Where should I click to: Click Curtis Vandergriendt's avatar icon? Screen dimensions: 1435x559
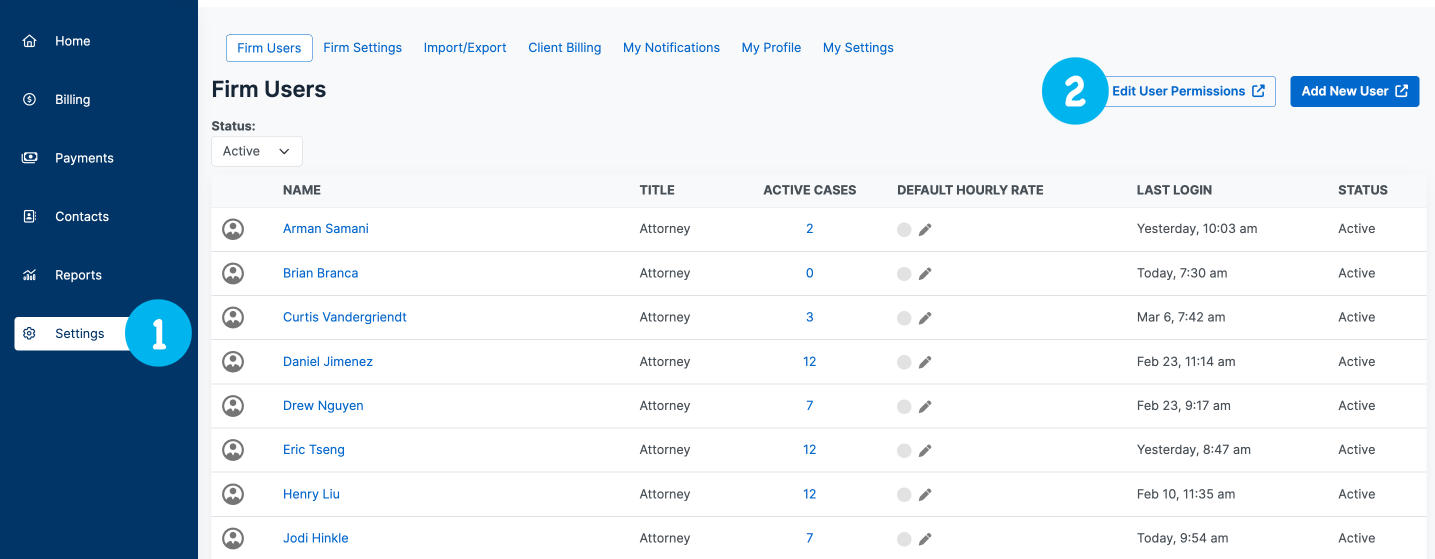(233, 317)
